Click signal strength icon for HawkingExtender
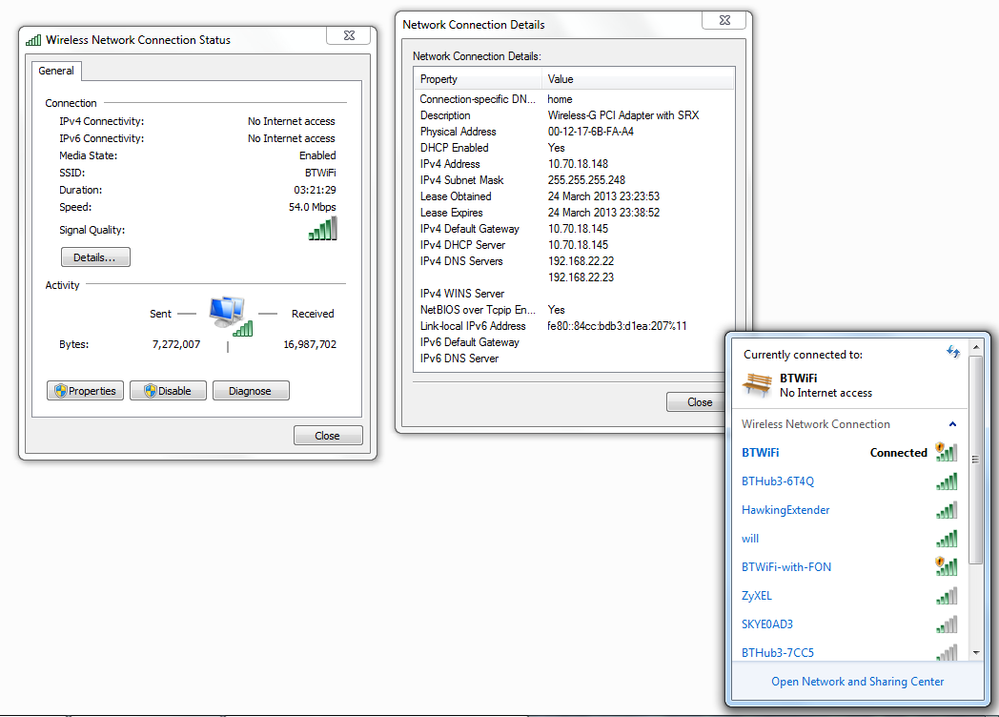 (x=947, y=510)
